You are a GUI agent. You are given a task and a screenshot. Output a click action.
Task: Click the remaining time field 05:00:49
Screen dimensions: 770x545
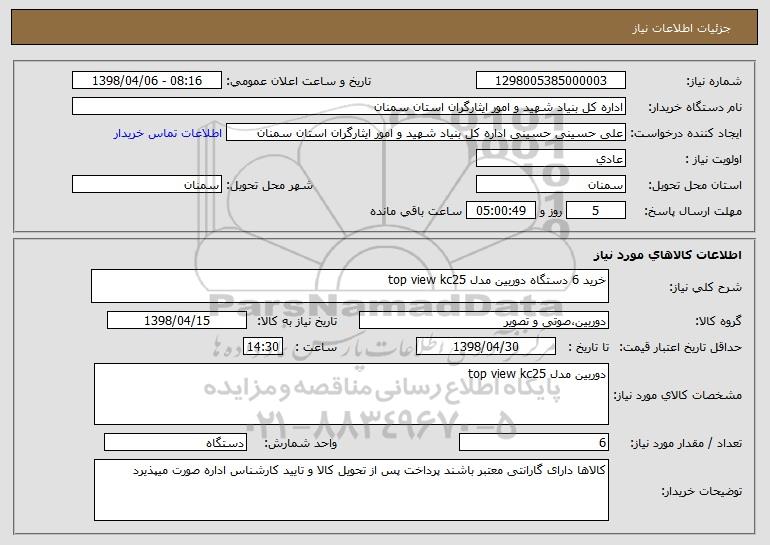point(500,211)
